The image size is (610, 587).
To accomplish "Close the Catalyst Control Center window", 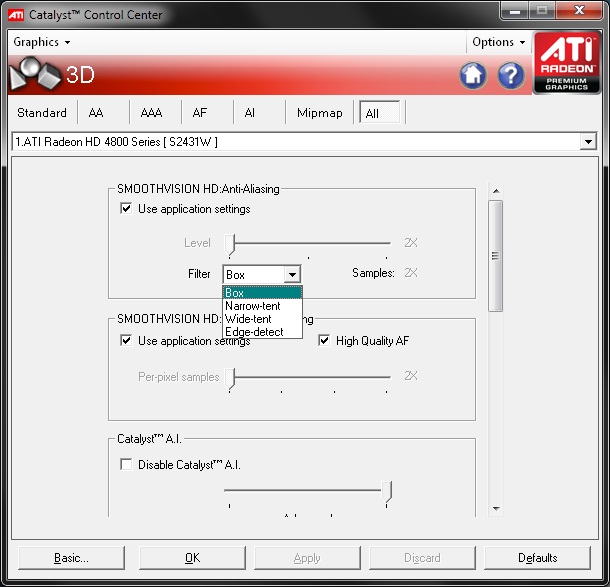I will (x=580, y=11).
